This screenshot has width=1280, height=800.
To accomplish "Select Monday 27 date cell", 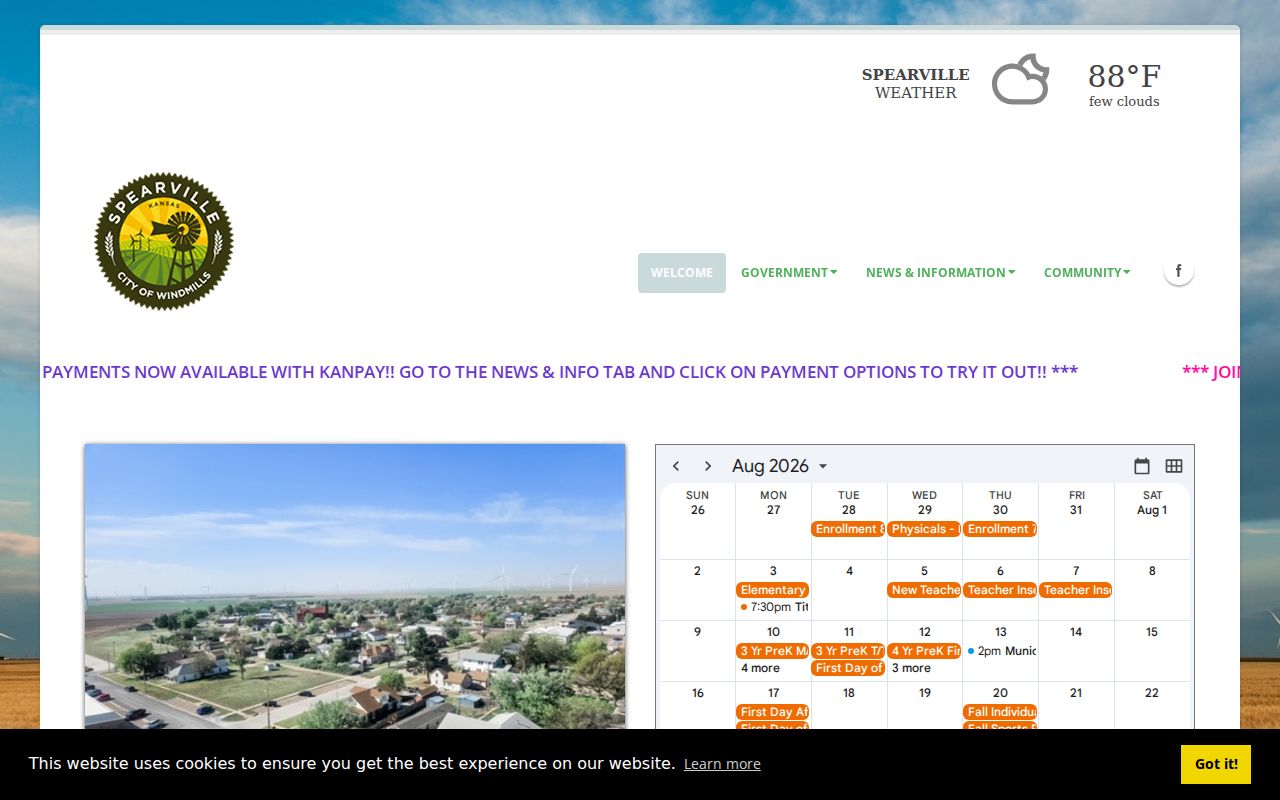I will point(773,510).
